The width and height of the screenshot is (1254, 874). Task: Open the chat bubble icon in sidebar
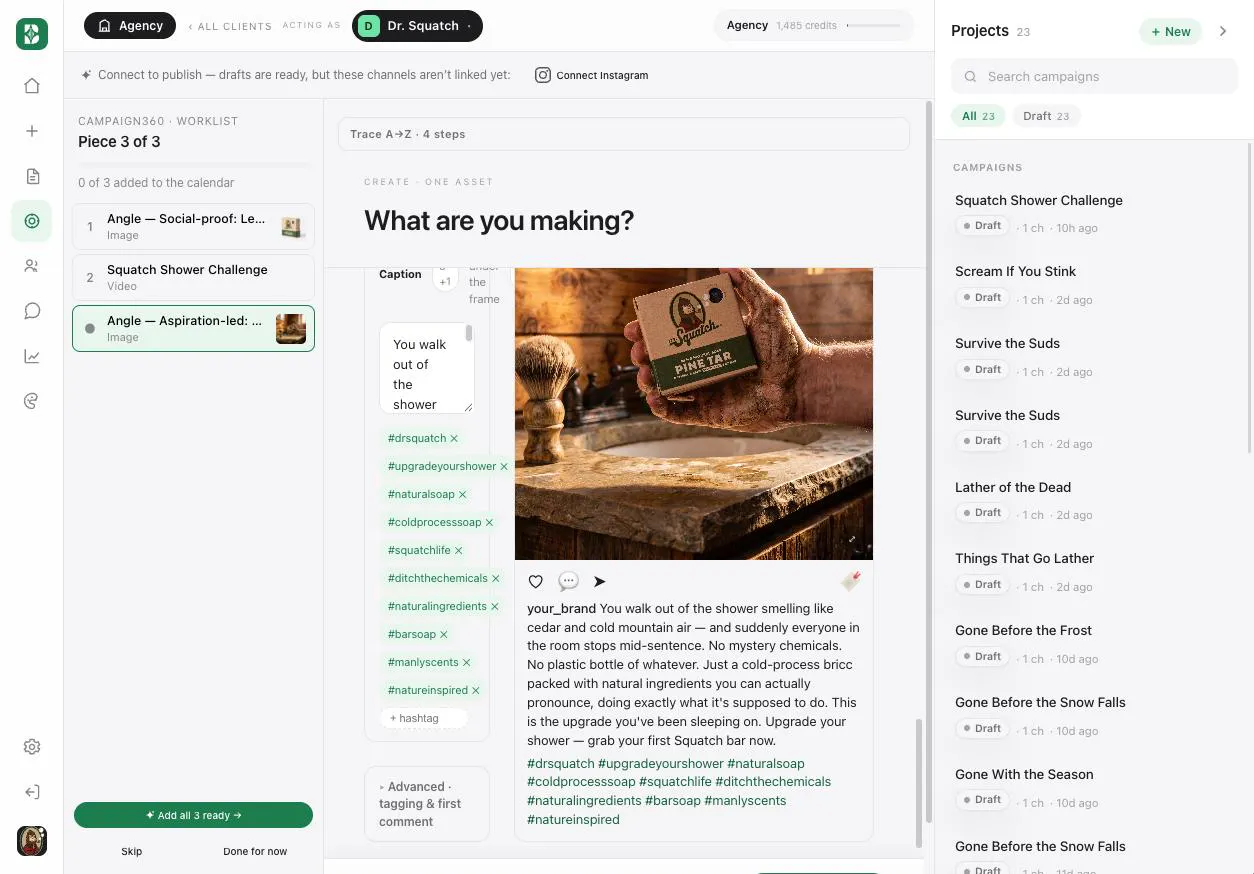coord(32,311)
